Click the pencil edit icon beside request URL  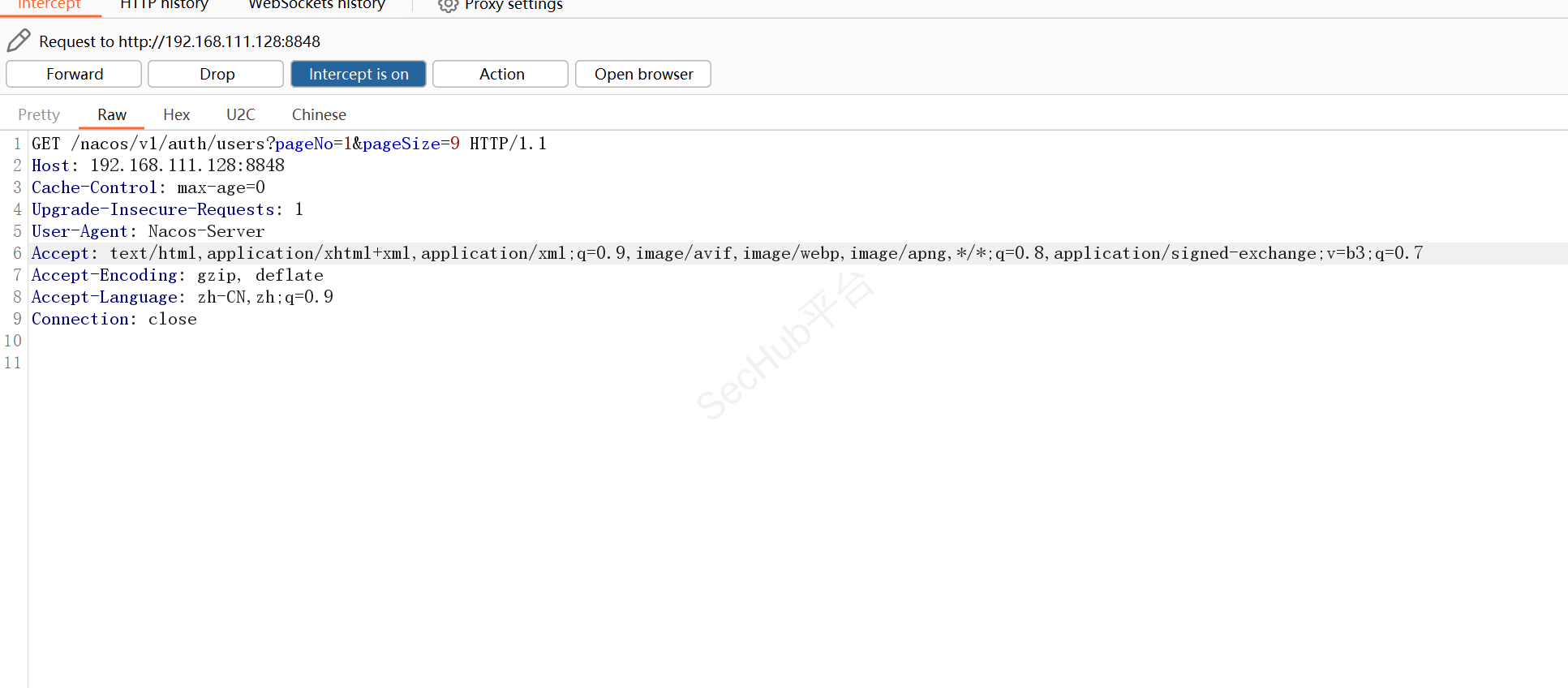point(19,41)
